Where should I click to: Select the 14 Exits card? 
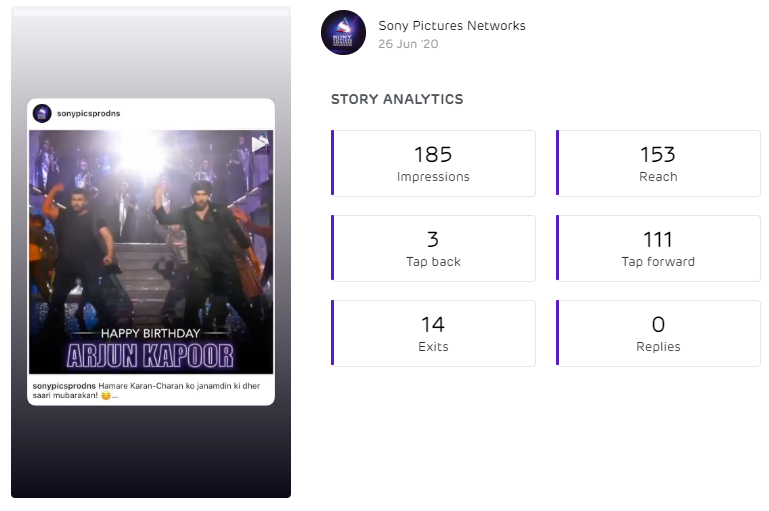pyautogui.click(x=433, y=333)
